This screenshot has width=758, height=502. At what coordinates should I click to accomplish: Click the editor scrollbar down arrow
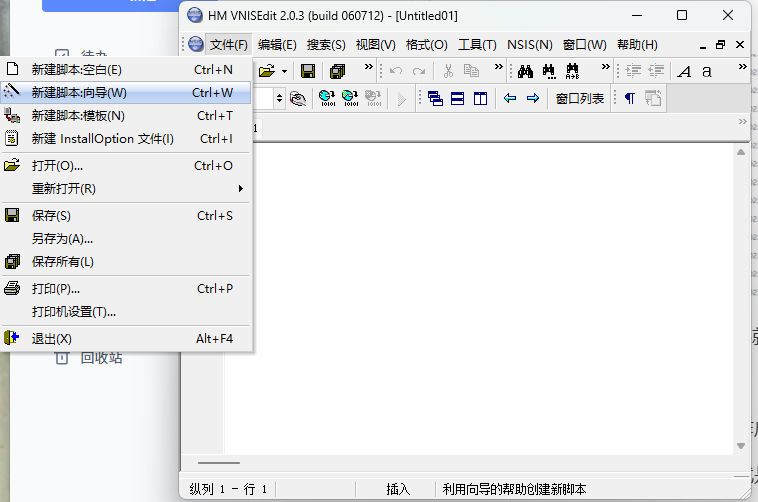pyautogui.click(x=741, y=446)
